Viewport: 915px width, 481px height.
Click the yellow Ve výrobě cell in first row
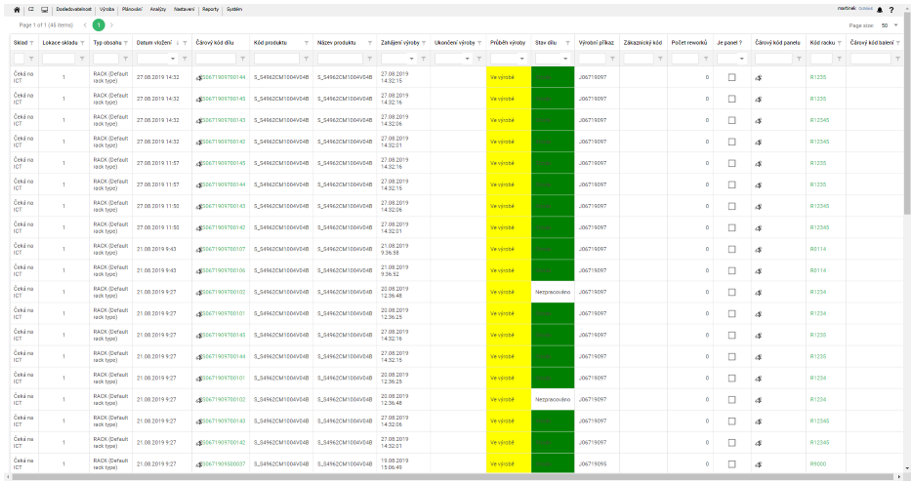pyautogui.click(x=508, y=77)
